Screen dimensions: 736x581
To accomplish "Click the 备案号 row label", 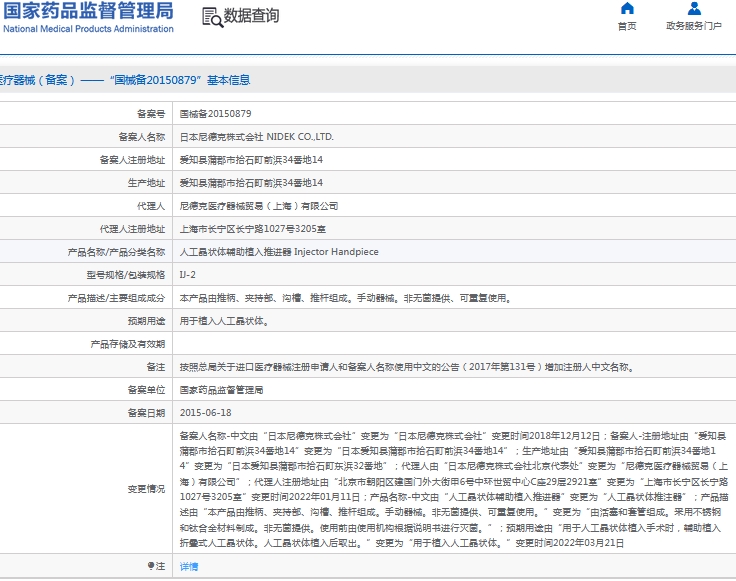I will pyautogui.click(x=151, y=114).
